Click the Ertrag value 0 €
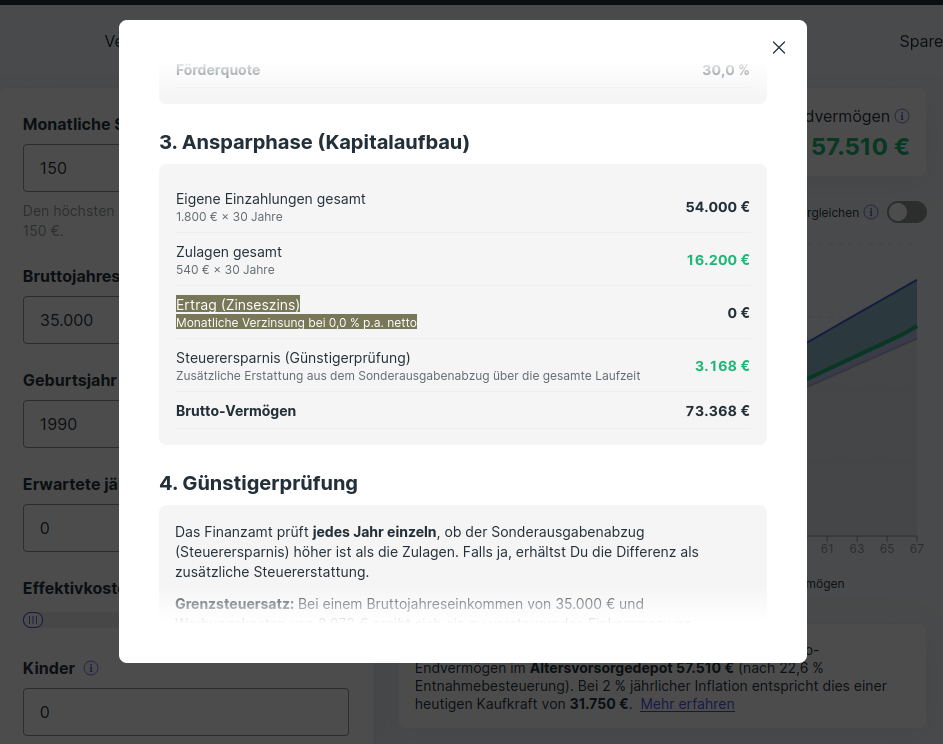The height and width of the screenshot is (744, 943). (x=739, y=313)
